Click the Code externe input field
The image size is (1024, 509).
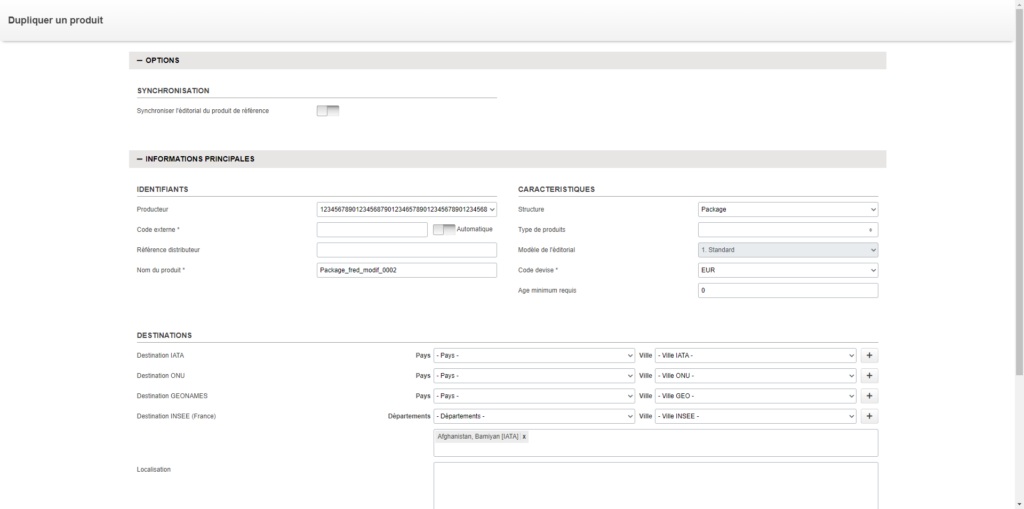click(372, 230)
